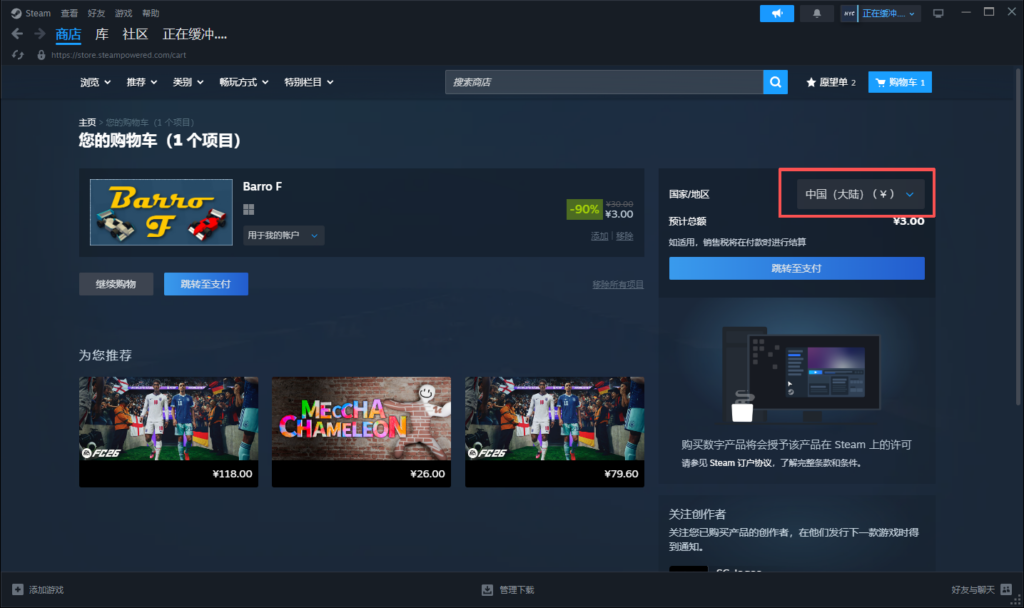Viewport: 1024px width, 608px height.
Task: Click the 移除 link for Barro F
Action: point(624,236)
